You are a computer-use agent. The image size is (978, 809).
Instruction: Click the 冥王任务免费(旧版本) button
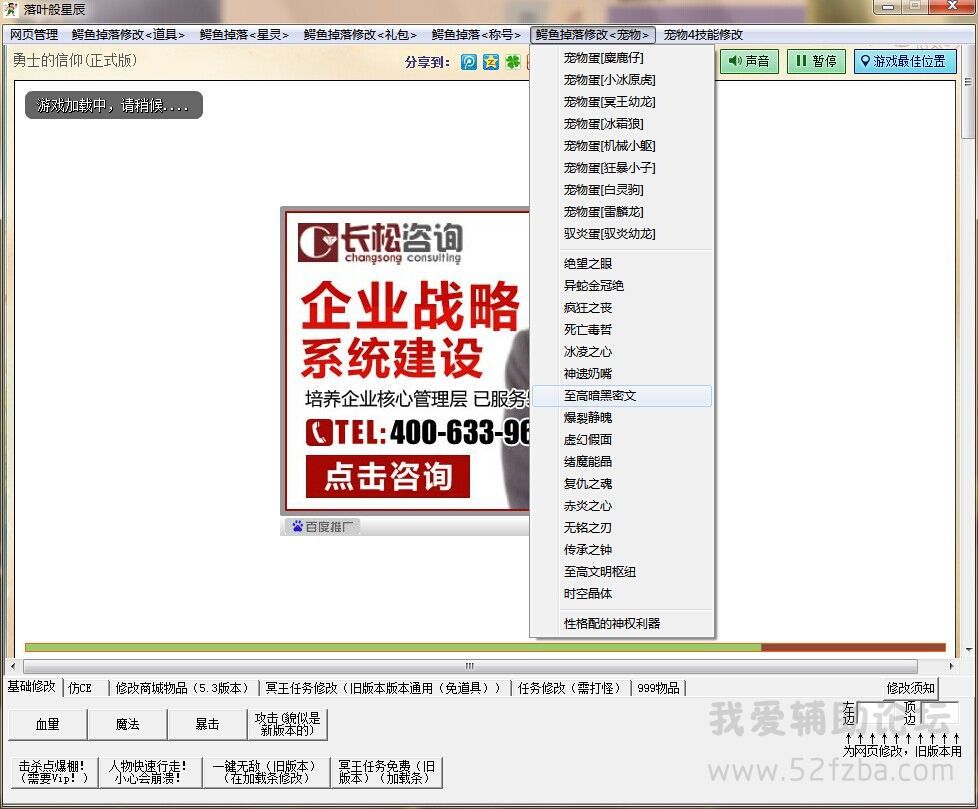[387, 772]
